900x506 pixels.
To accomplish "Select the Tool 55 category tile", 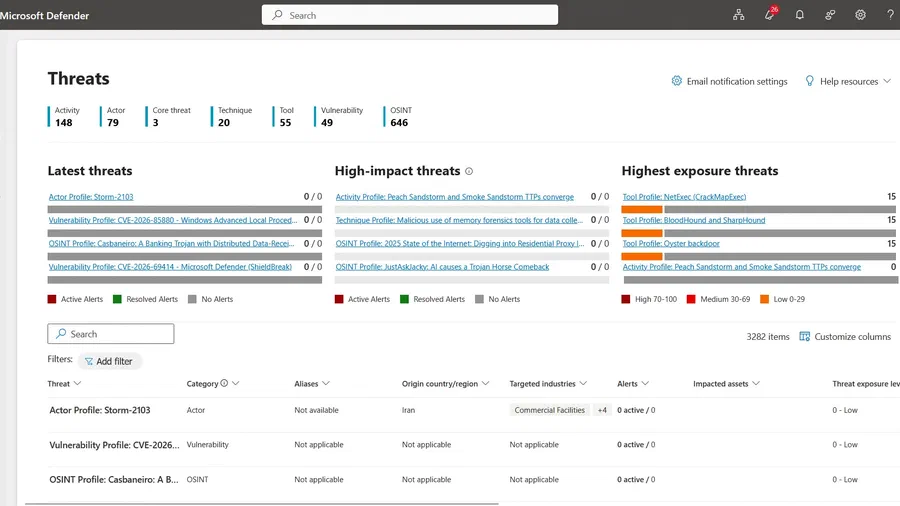I will pos(284,116).
